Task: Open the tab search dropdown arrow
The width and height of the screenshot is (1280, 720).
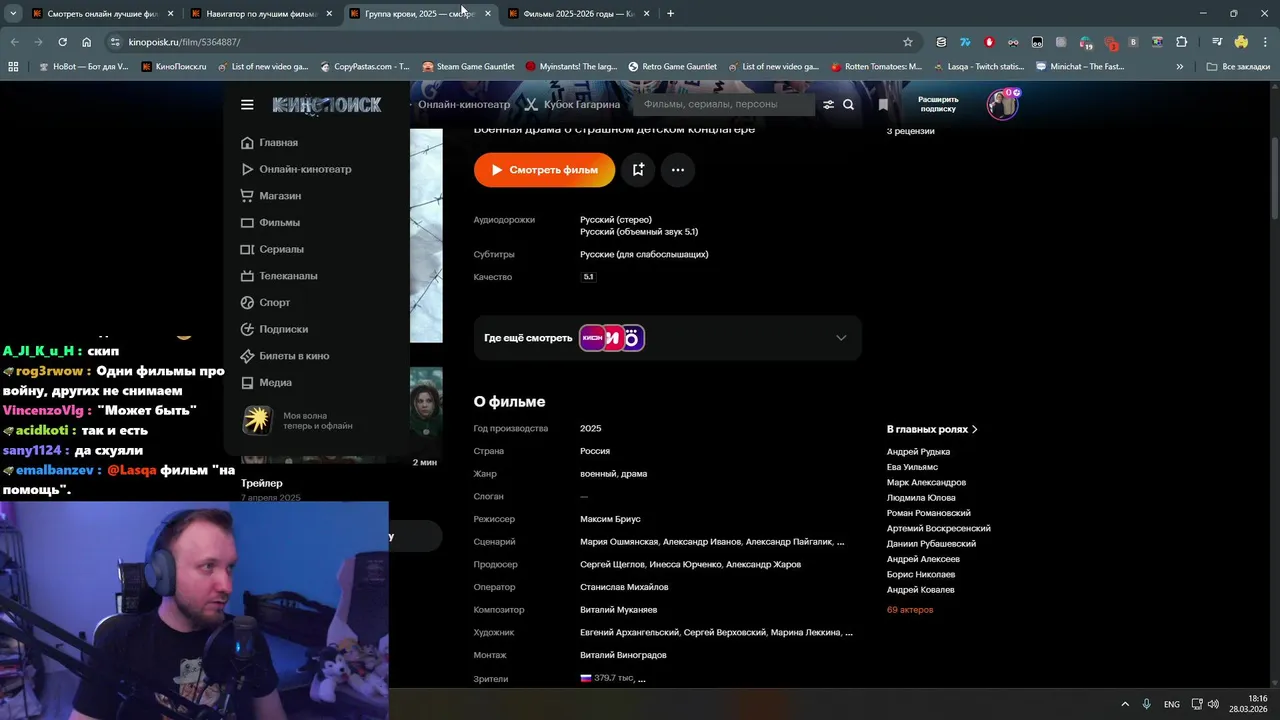Action: click(13, 13)
